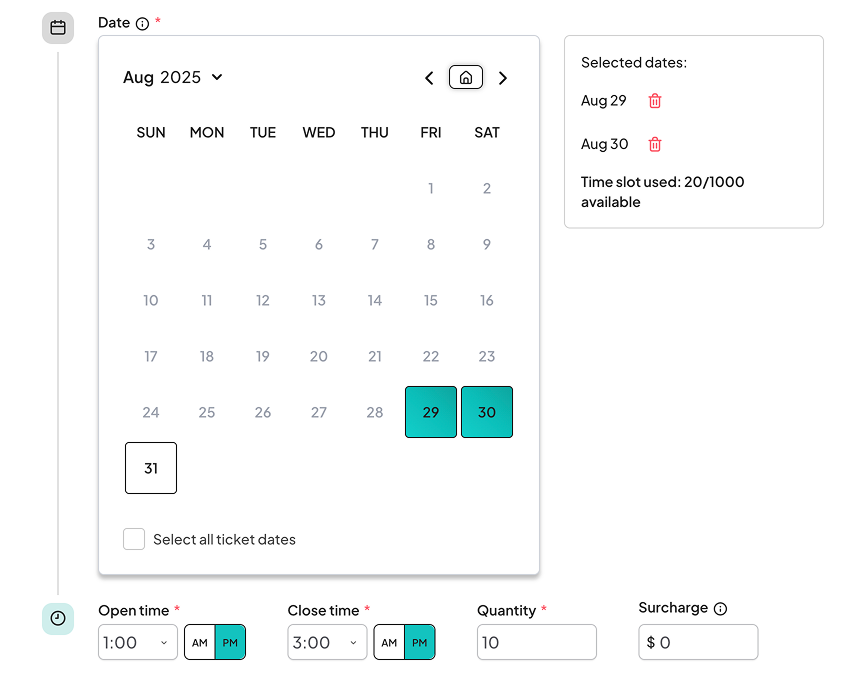851x689 pixels.
Task: Select August 31 on the calendar
Action: tap(151, 468)
